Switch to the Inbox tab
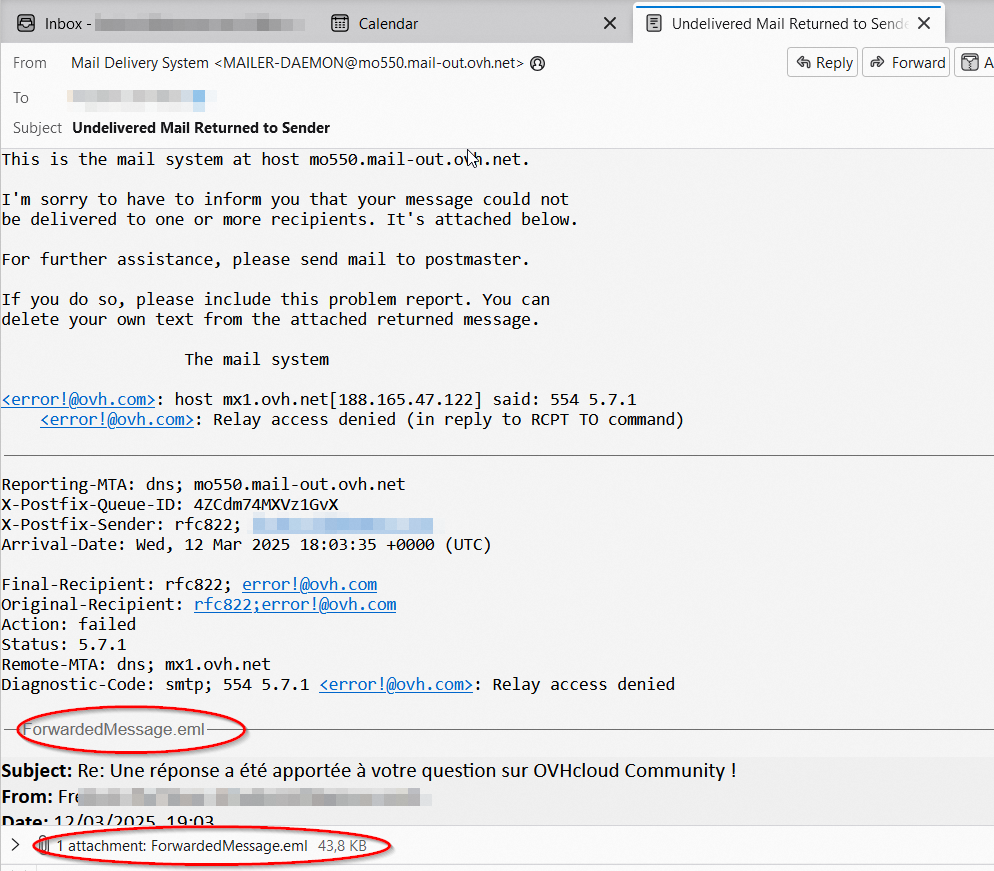This screenshot has height=871, width=994. (150, 23)
